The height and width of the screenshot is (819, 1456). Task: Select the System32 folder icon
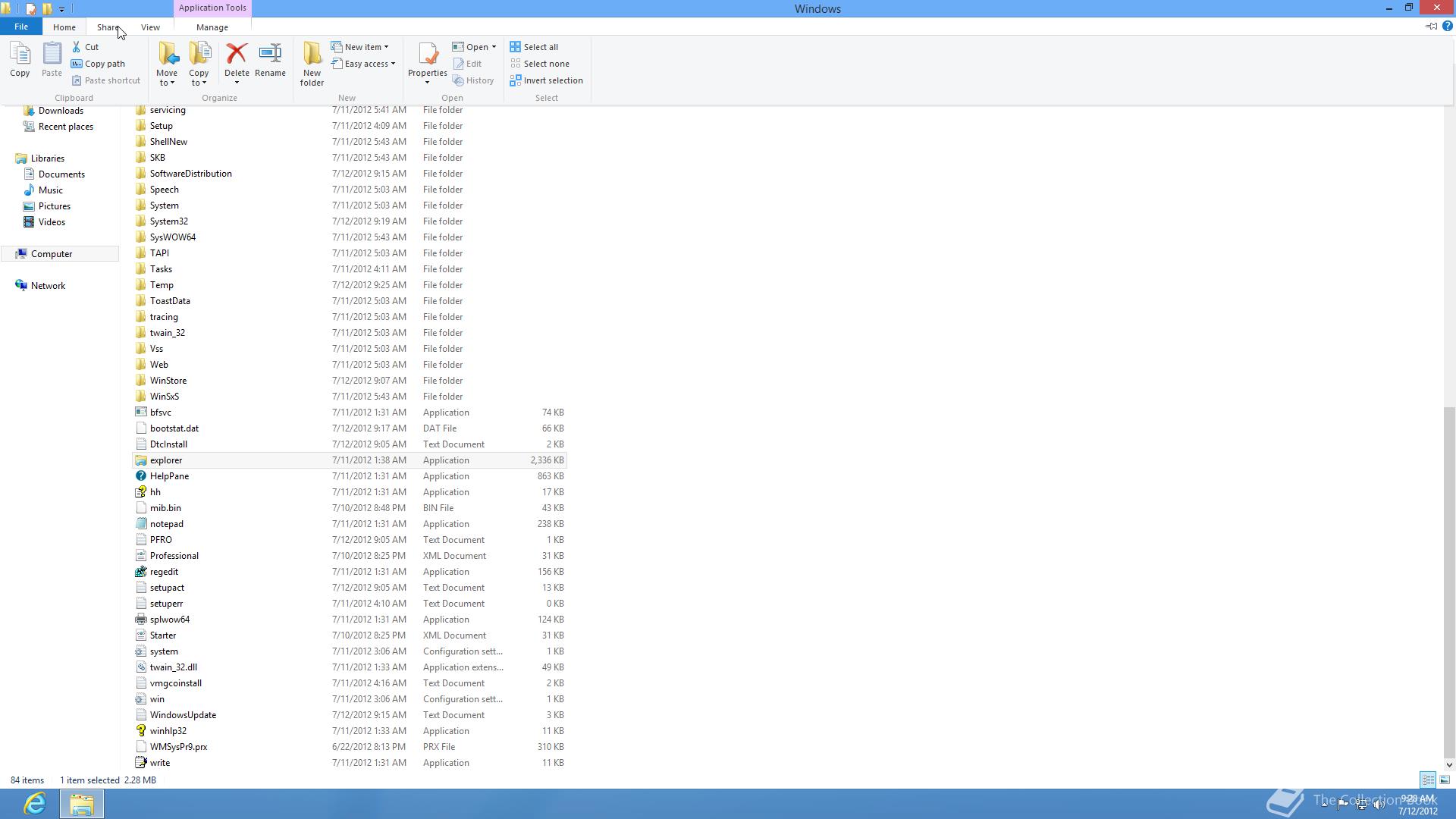pyautogui.click(x=140, y=221)
